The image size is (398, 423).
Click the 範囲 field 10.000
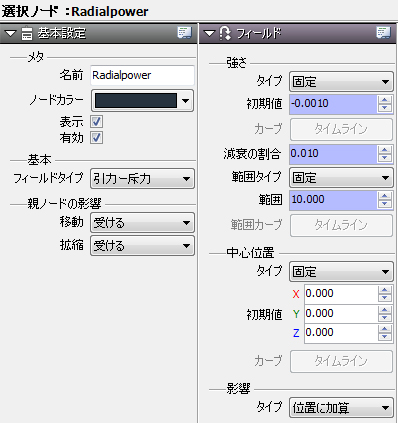(x=333, y=200)
